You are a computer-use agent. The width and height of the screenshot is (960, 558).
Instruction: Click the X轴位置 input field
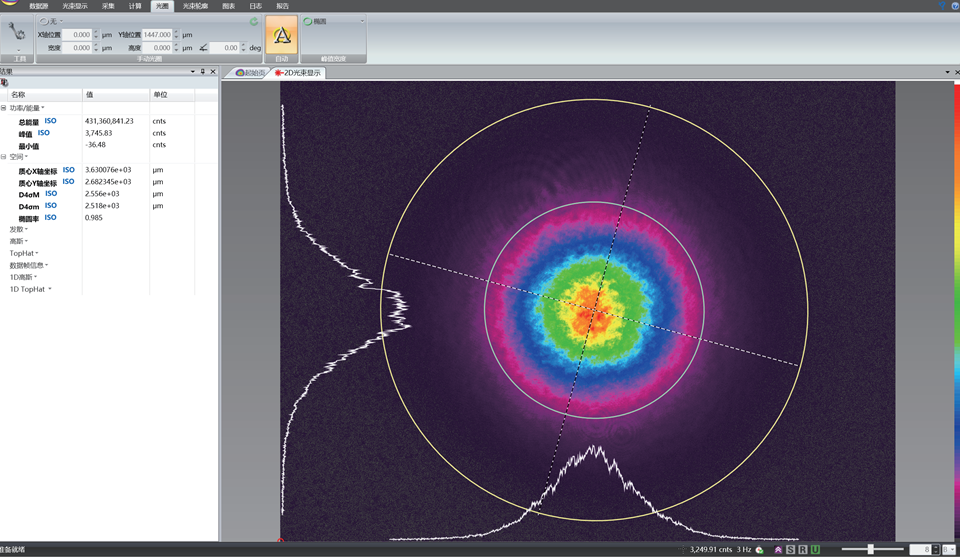(77, 35)
